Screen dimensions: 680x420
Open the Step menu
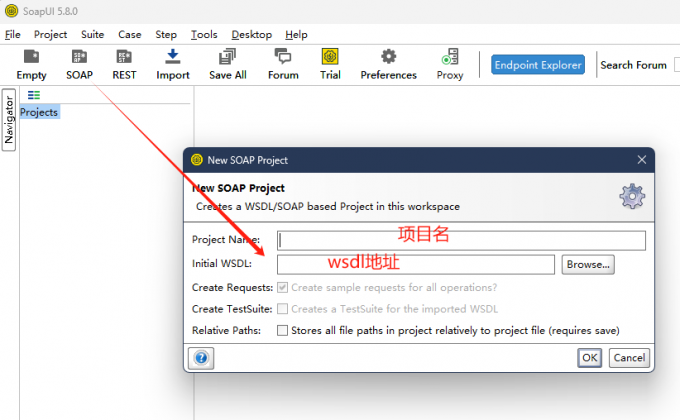coord(166,35)
